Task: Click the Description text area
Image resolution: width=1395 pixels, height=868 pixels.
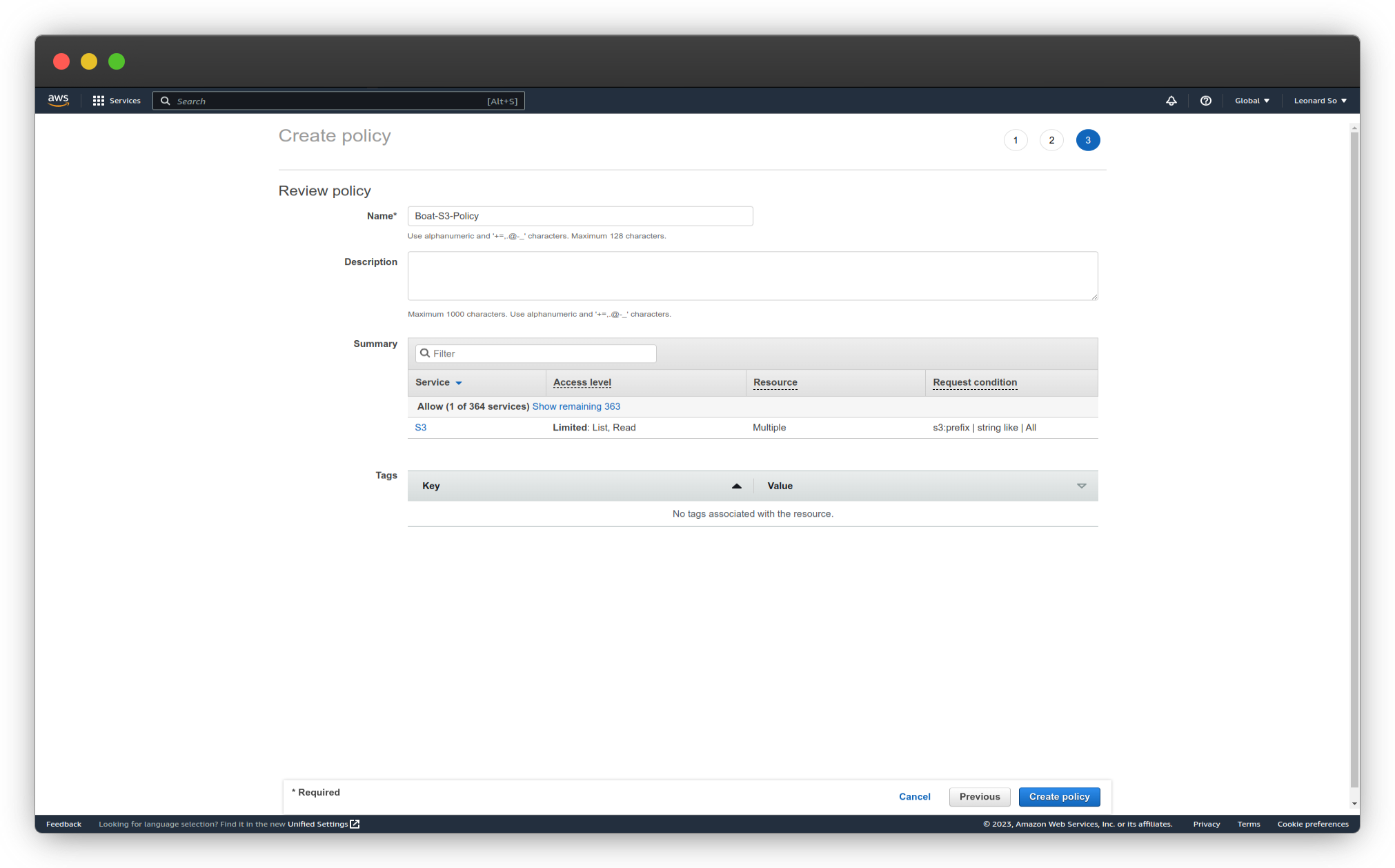Action: tap(752, 276)
